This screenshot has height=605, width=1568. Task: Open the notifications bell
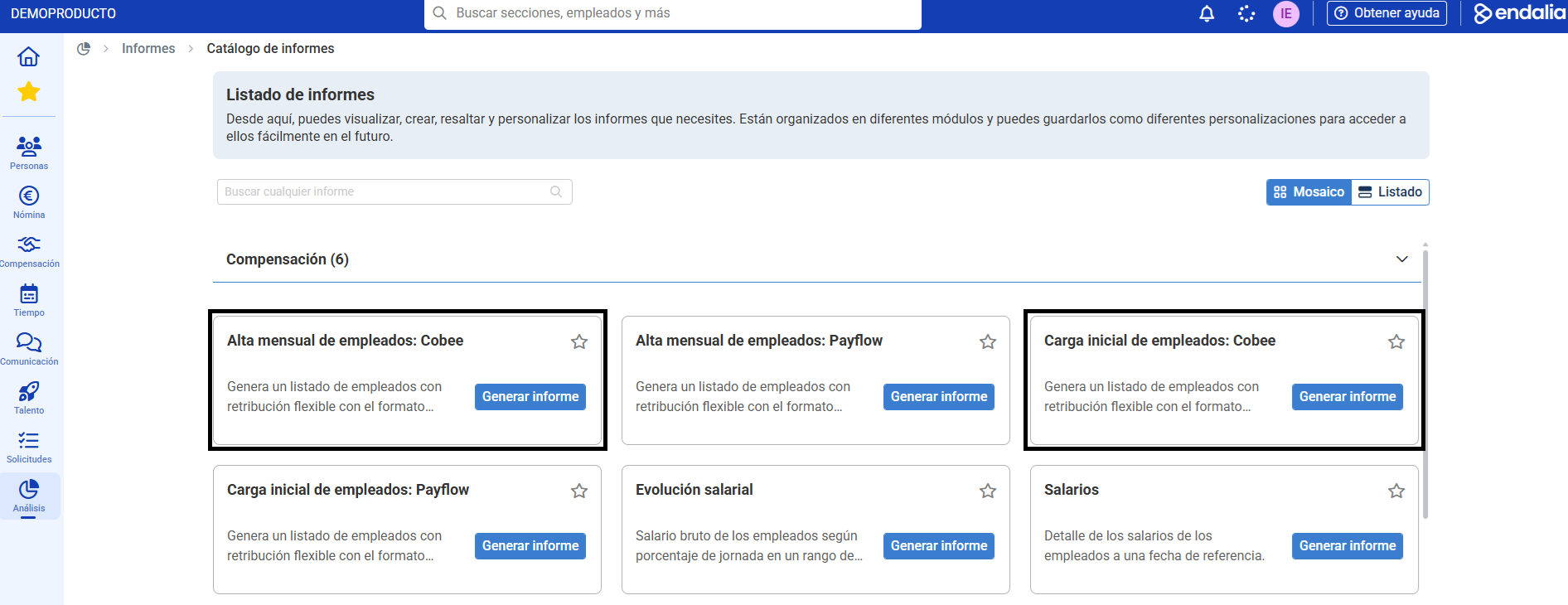[x=1207, y=13]
